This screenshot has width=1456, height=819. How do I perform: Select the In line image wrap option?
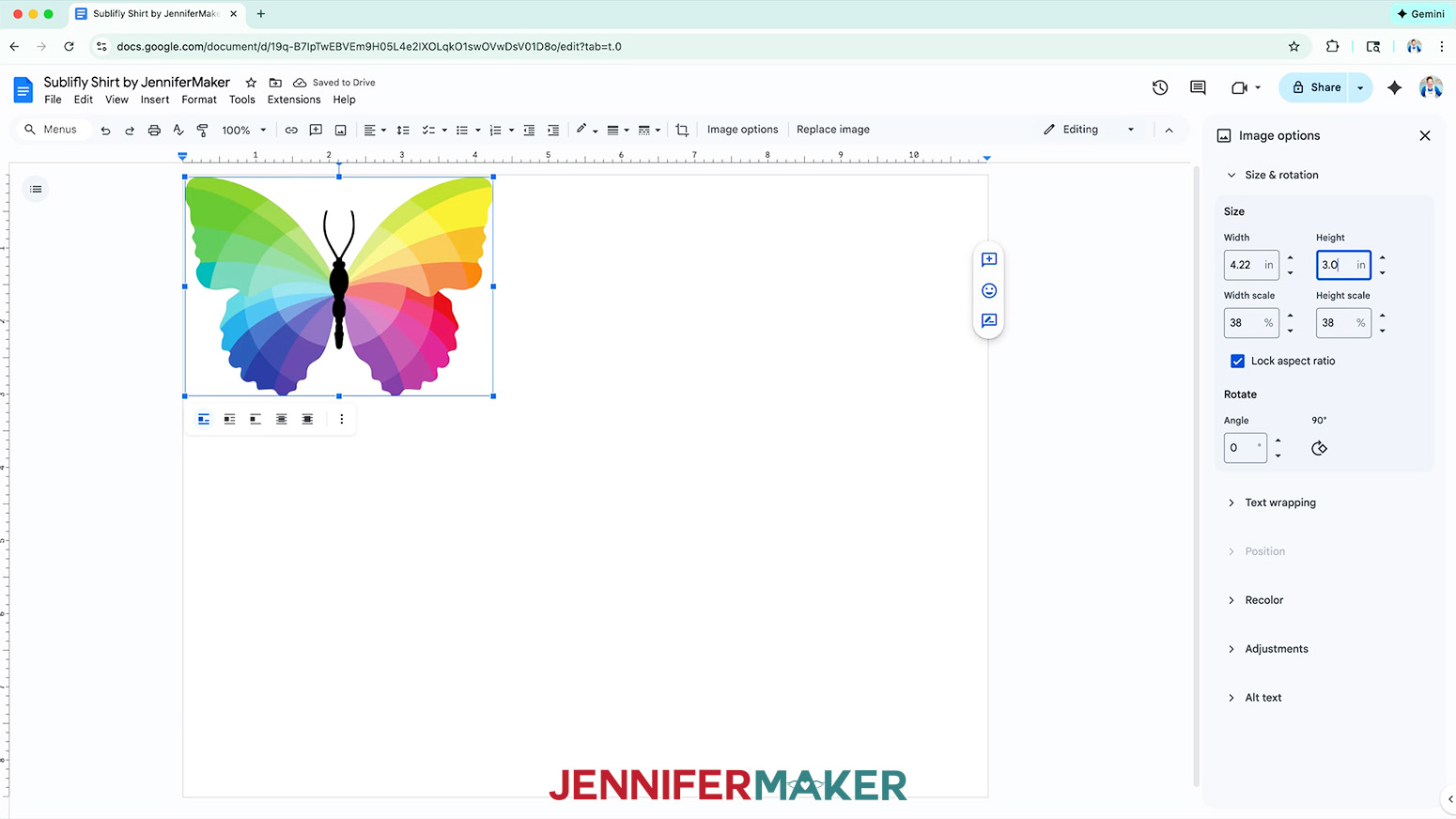pos(204,419)
